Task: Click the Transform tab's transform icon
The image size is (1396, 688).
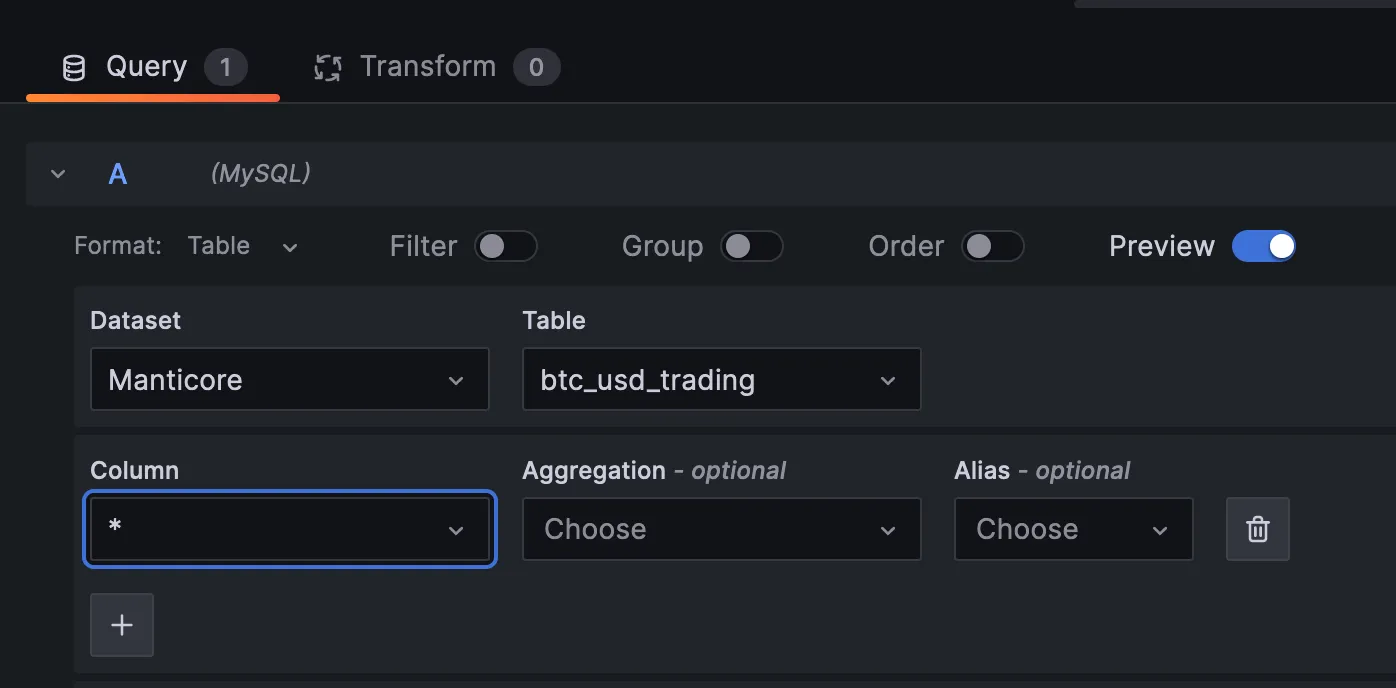Action: (327, 66)
